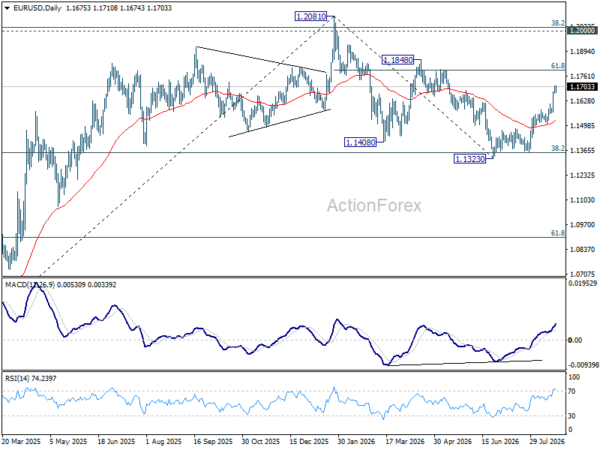The height and width of the screenshot is (450, 600).
Task: Click the 15 Dec 2025 date label
Action: 309,441
